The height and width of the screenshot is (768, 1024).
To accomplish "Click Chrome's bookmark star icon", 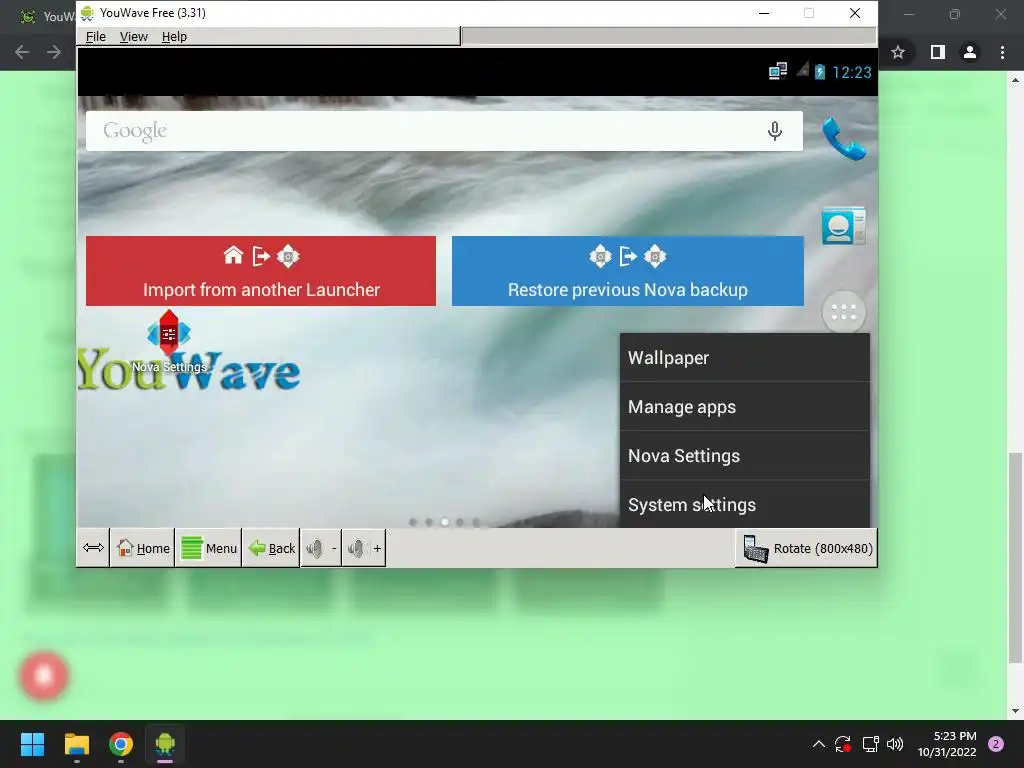I will [898, 52].
